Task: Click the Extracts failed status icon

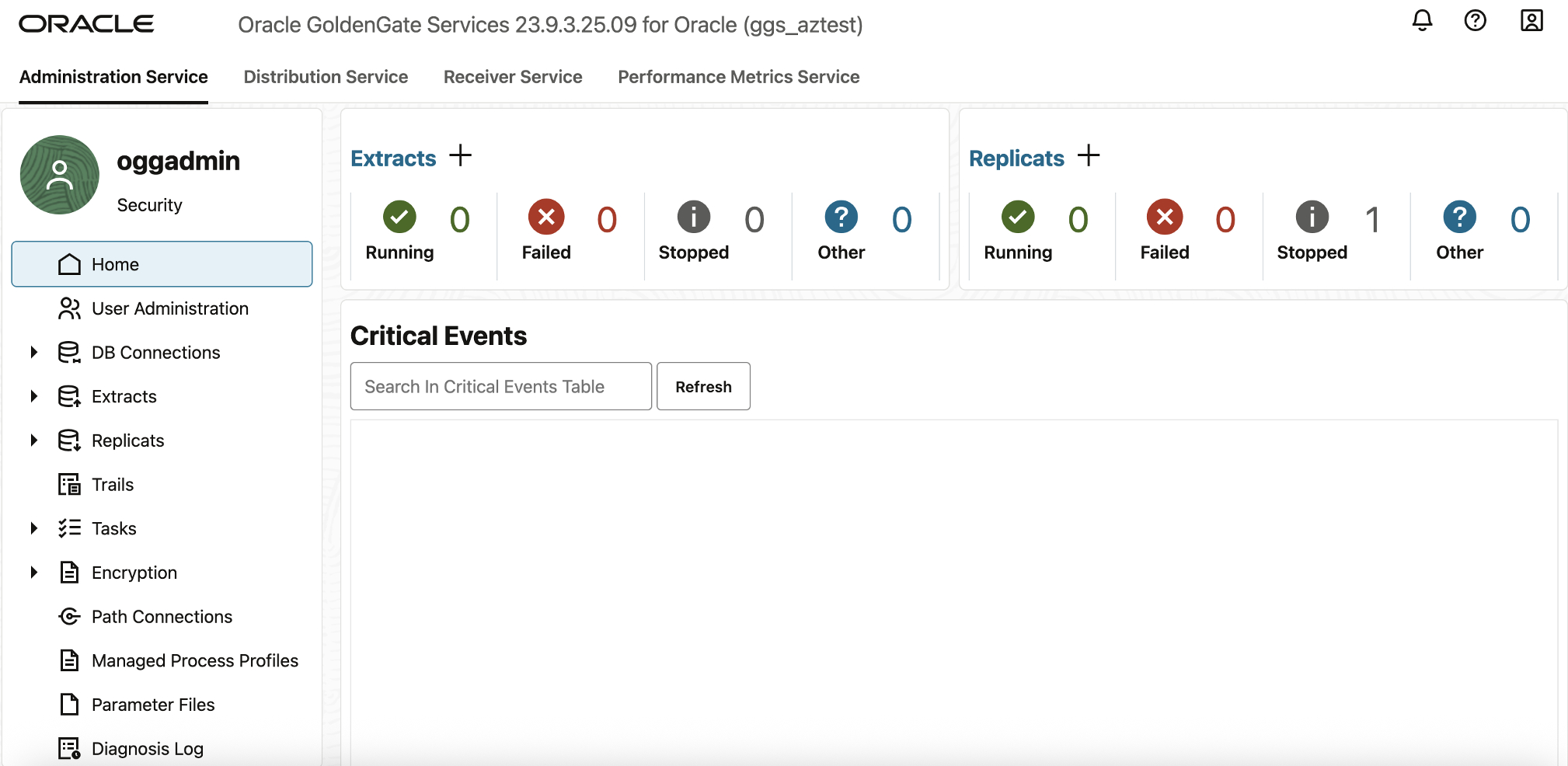Action: pyautogui.click(x=546, y=217)
